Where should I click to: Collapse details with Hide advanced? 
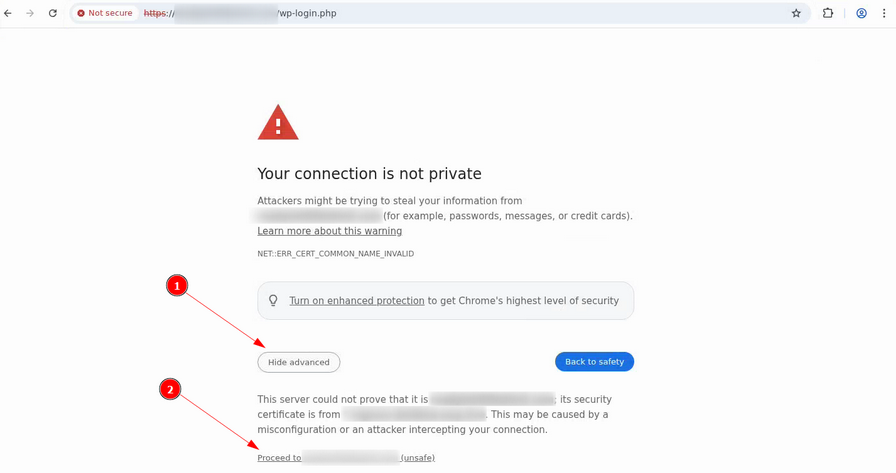click(298, 362)
